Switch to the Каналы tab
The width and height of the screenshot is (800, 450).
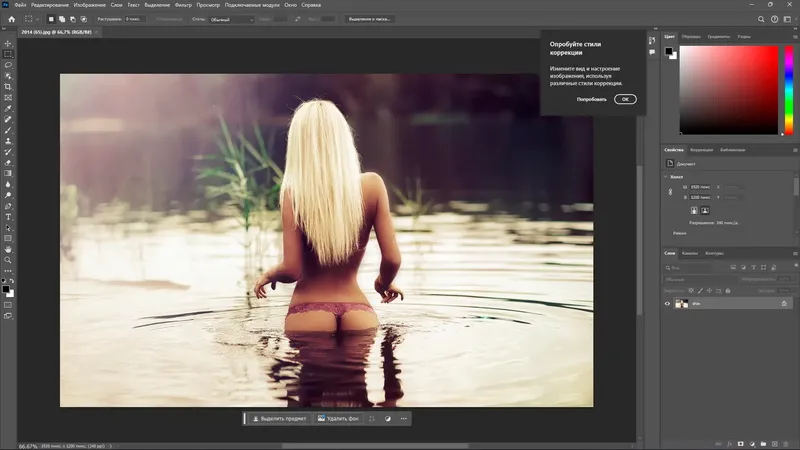tap(690, 253)
